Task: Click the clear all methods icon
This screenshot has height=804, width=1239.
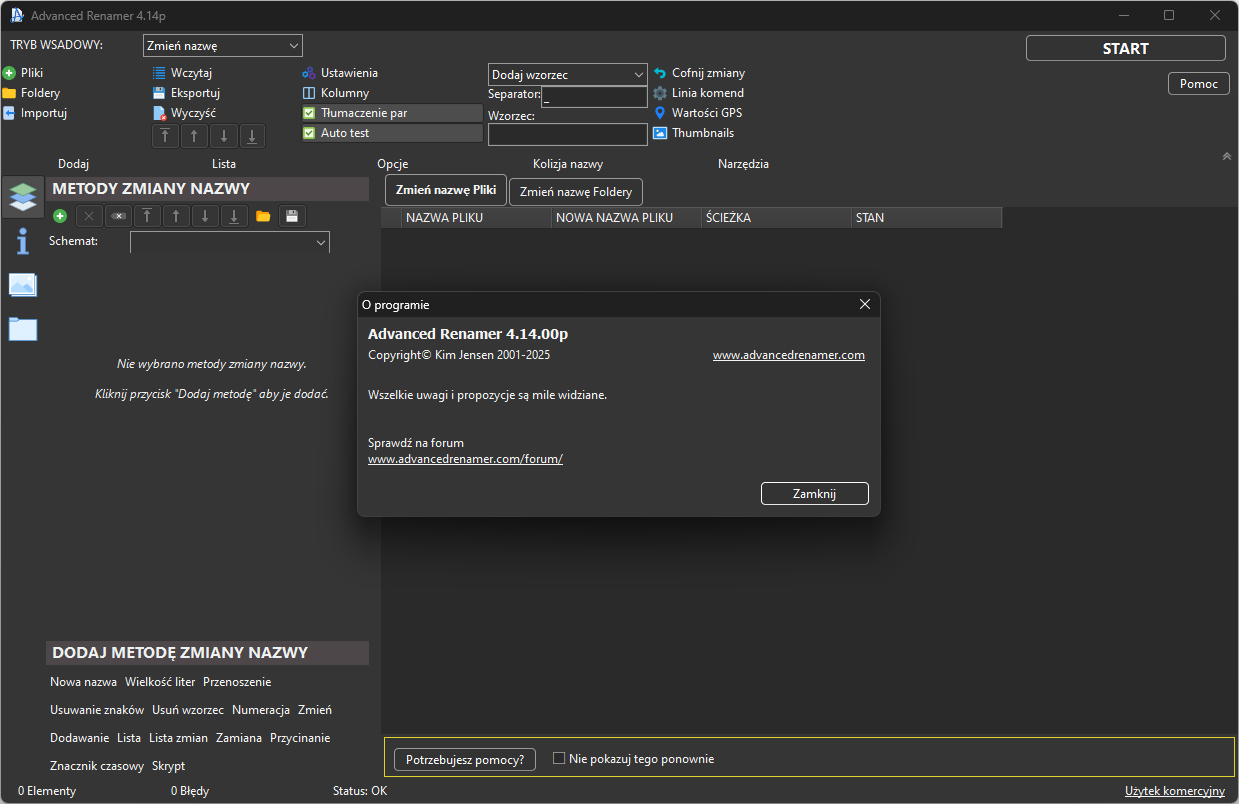Action: pyautogui.click(x=118, y=216)
